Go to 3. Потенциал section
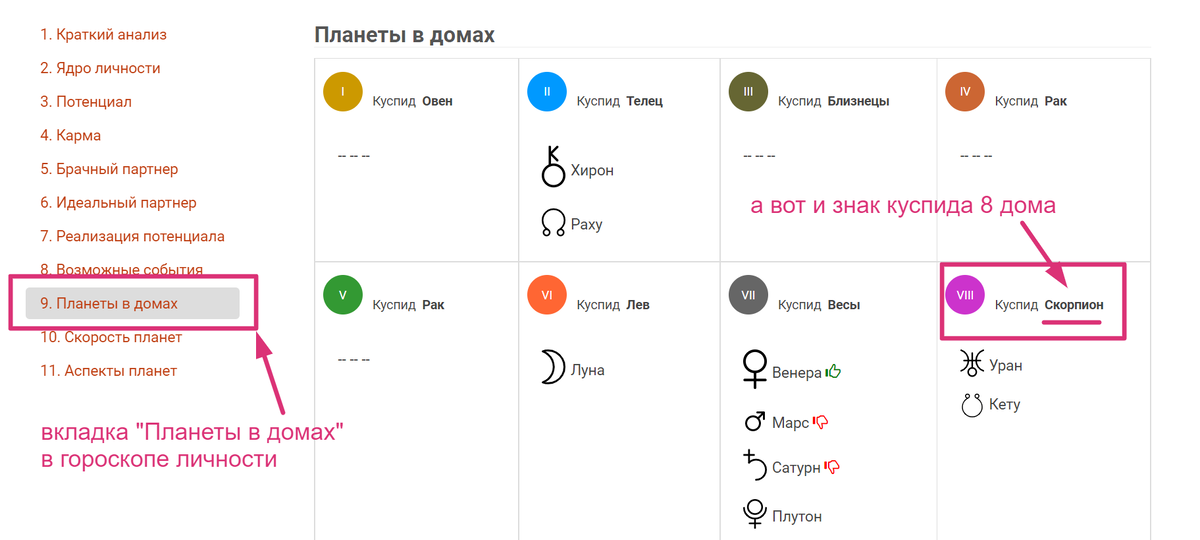 [86, 102]
